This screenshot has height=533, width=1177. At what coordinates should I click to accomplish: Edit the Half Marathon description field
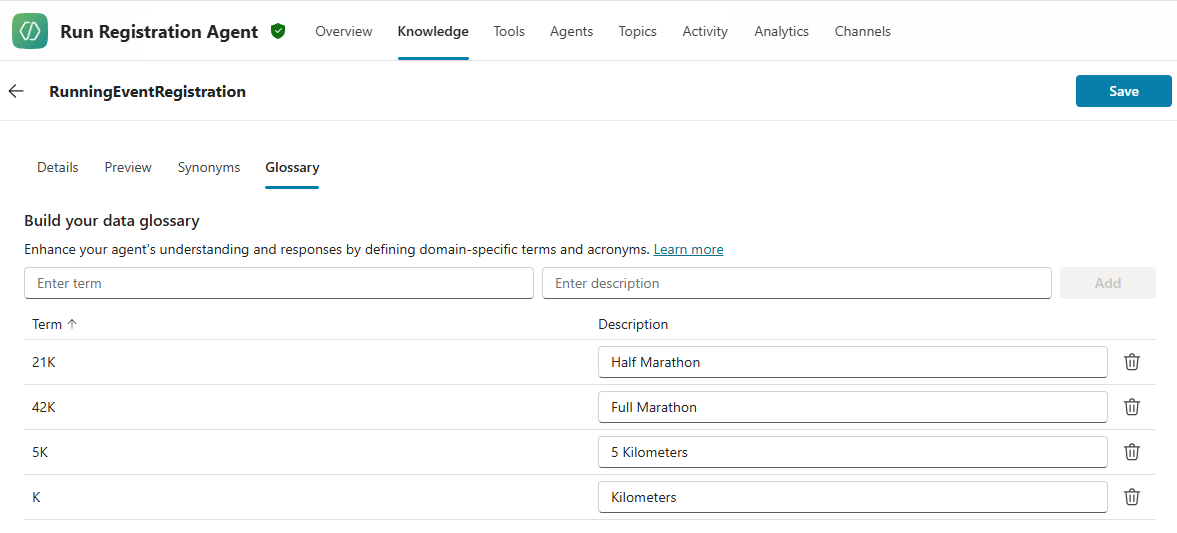[x=852, y=362]
